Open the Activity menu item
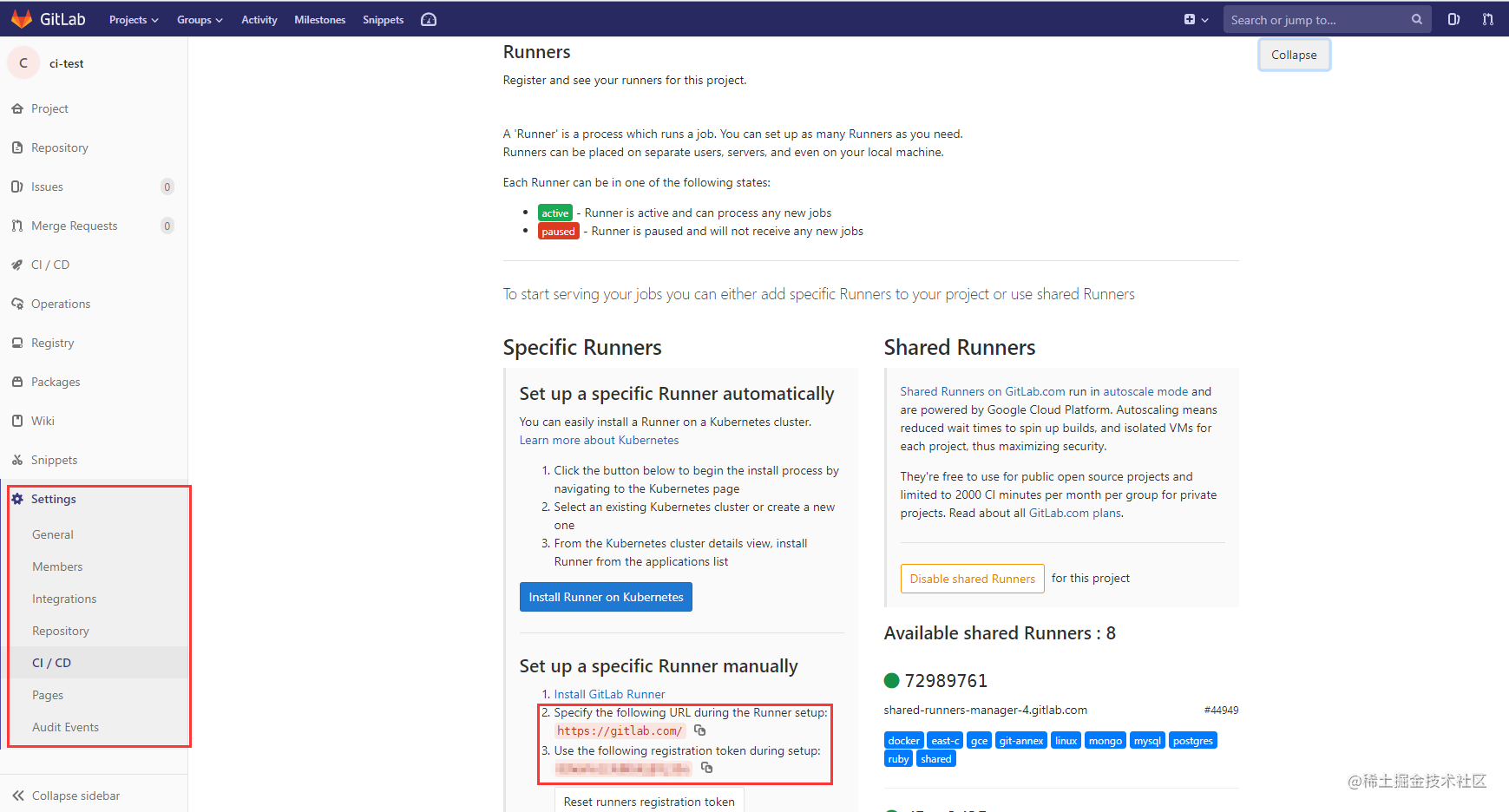 click(259, 19)
